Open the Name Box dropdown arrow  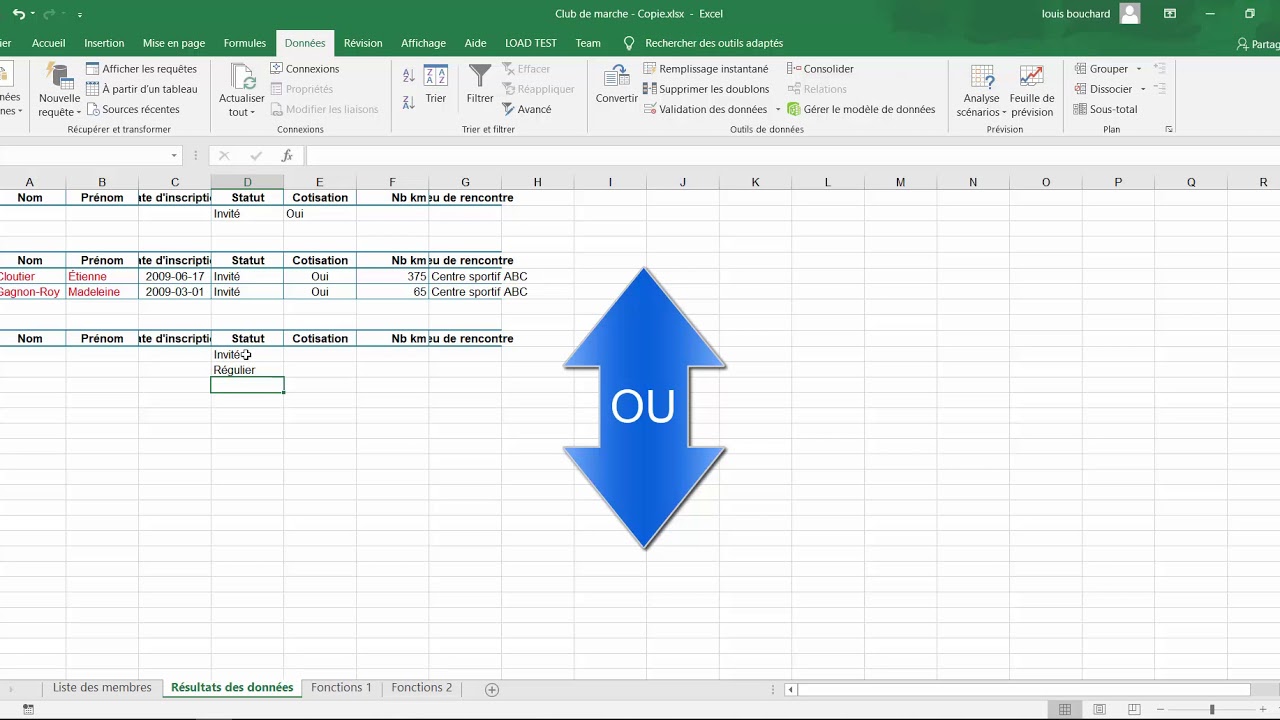point(174,156)
